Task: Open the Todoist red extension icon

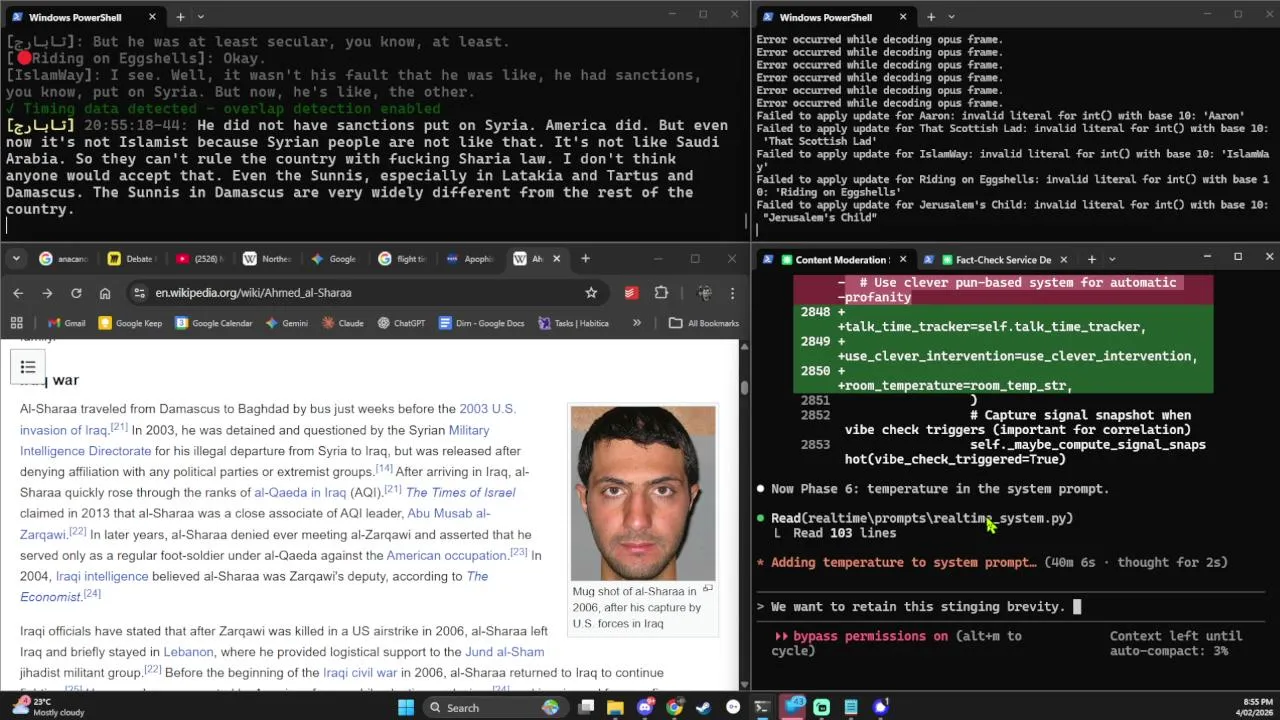Action: pyautogui.click(x=631, y=293)
